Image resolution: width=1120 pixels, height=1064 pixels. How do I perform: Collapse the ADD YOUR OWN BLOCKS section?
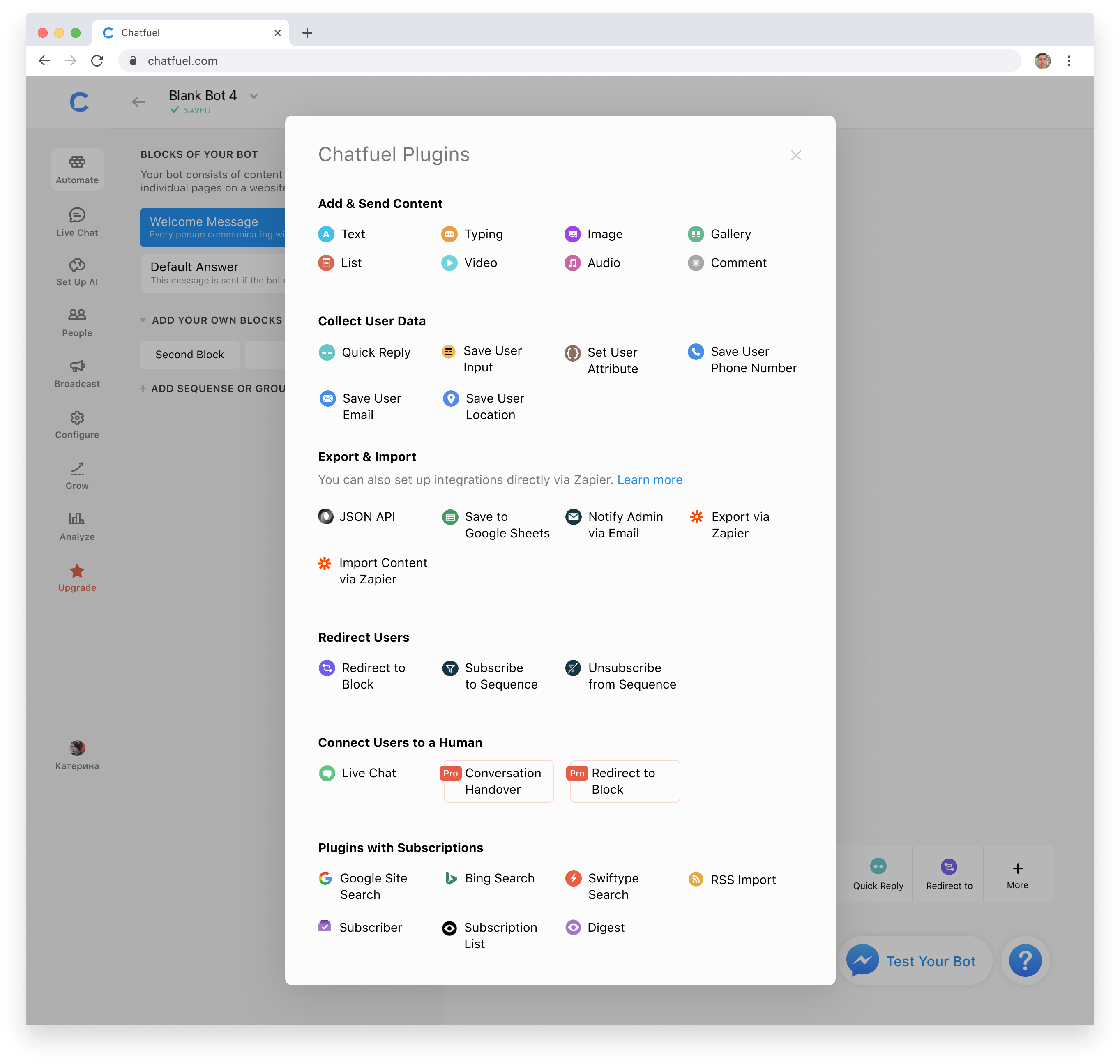(143, 320)
